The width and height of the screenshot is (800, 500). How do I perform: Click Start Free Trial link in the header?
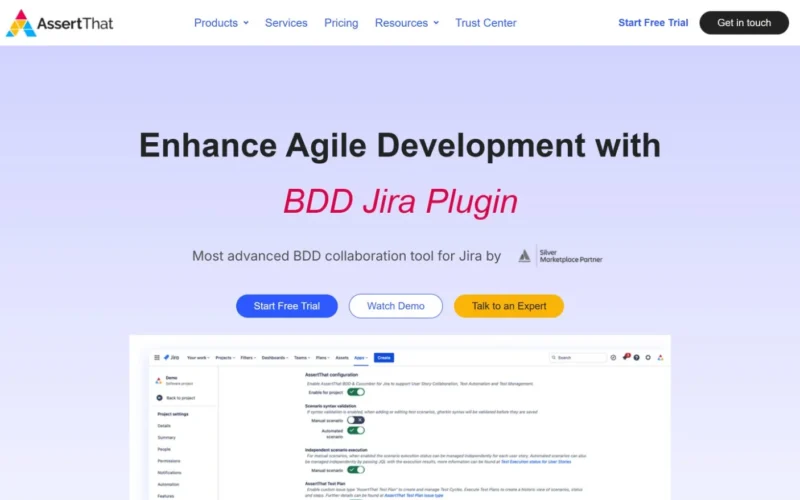(x=653, y=23)
